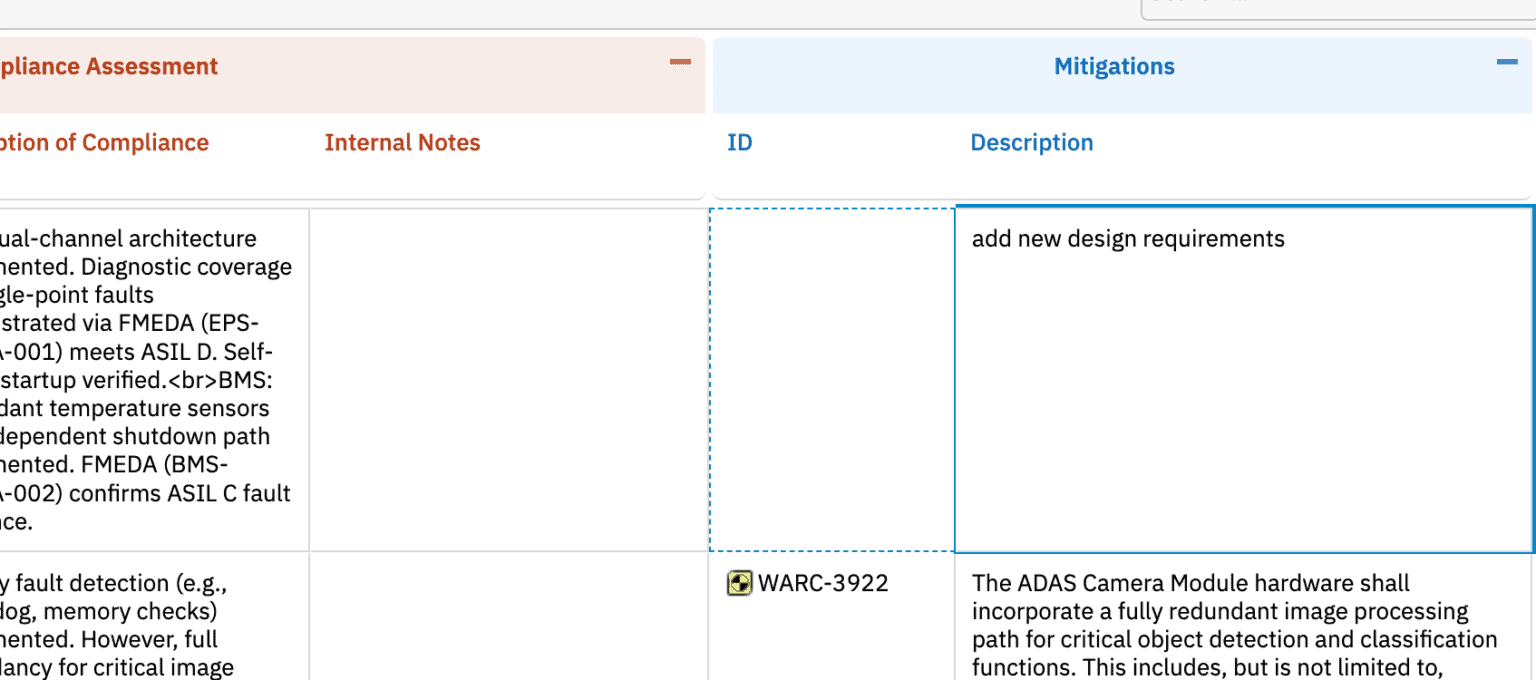
Task: Click the empty Internal Notes cell in first row
Action: (508, 380)
